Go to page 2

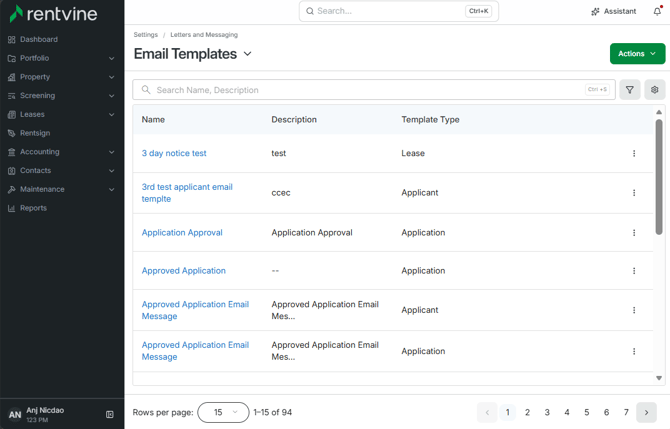click(x=527, y=412)
